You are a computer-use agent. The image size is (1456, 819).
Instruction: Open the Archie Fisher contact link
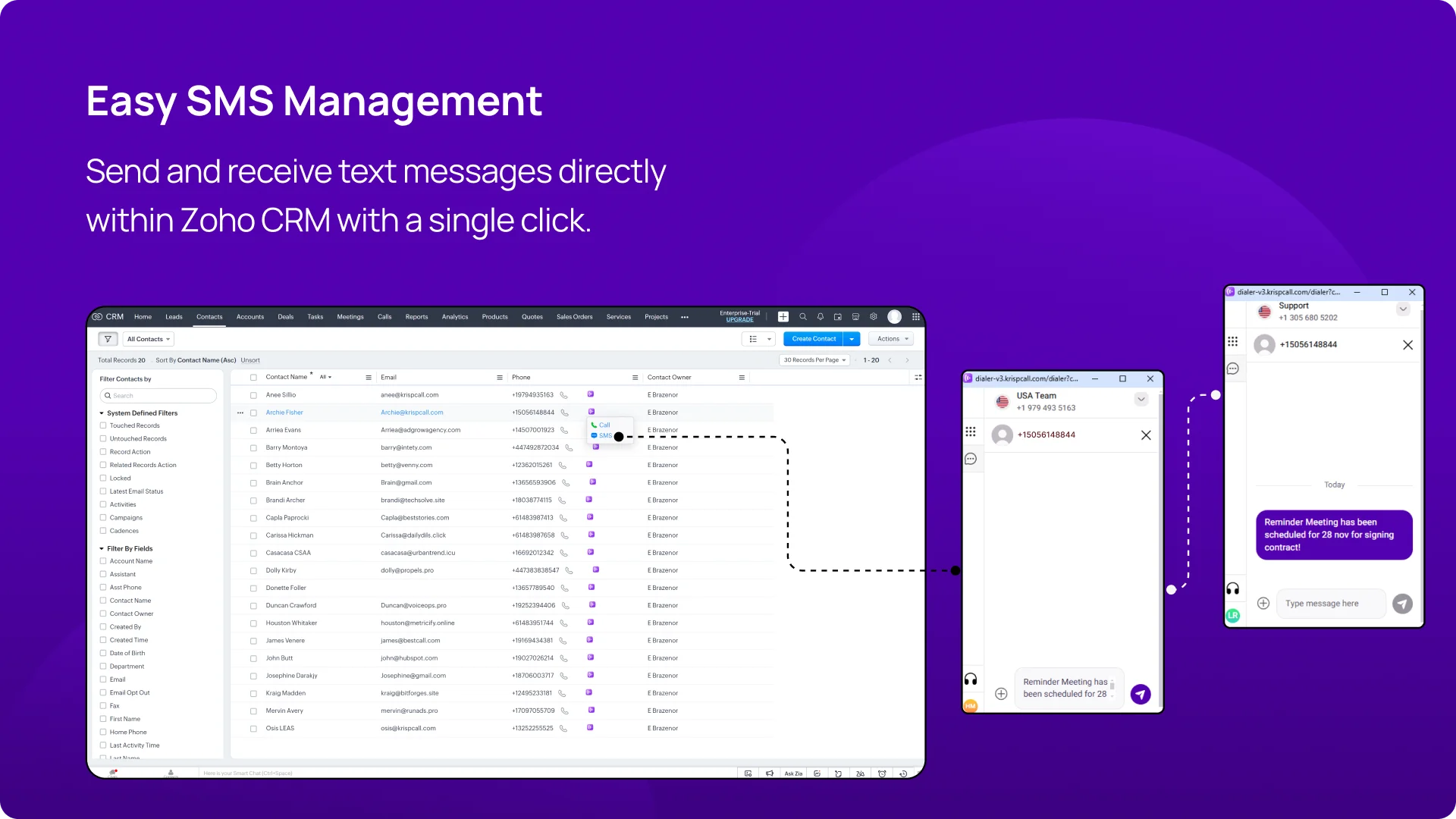(284, 413)
